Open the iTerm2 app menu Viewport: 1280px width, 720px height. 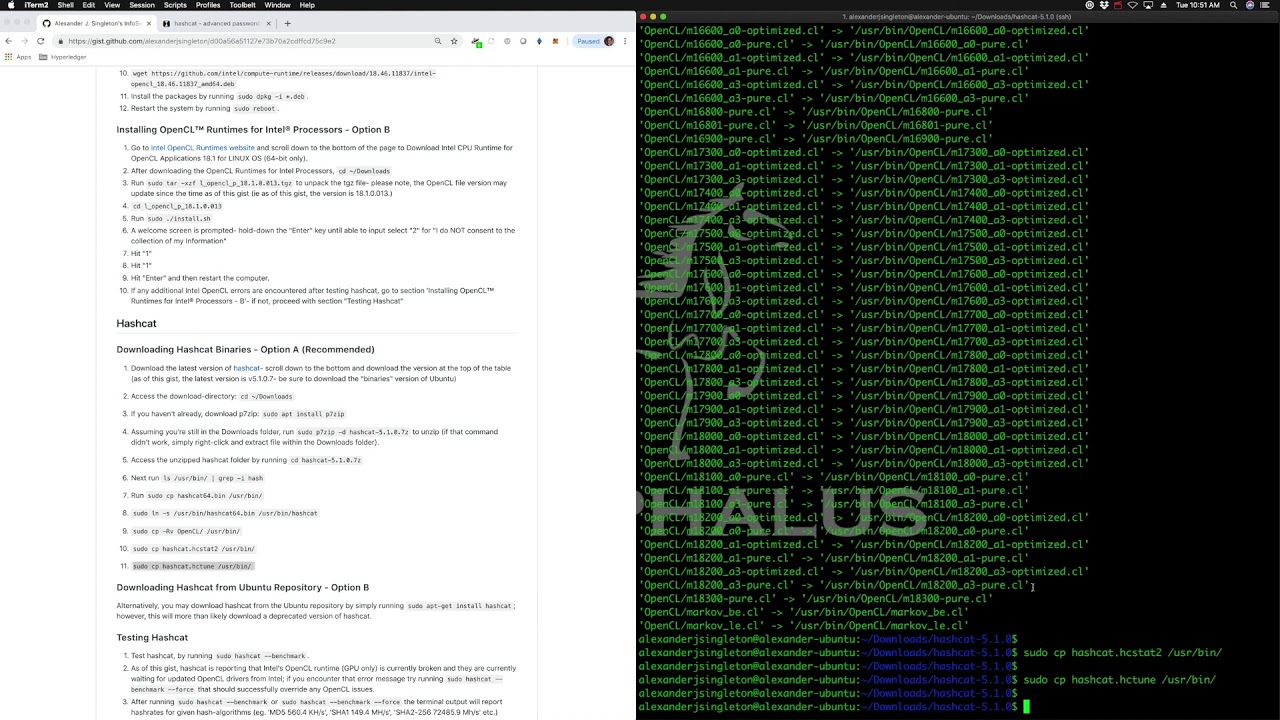pos(36,5)
